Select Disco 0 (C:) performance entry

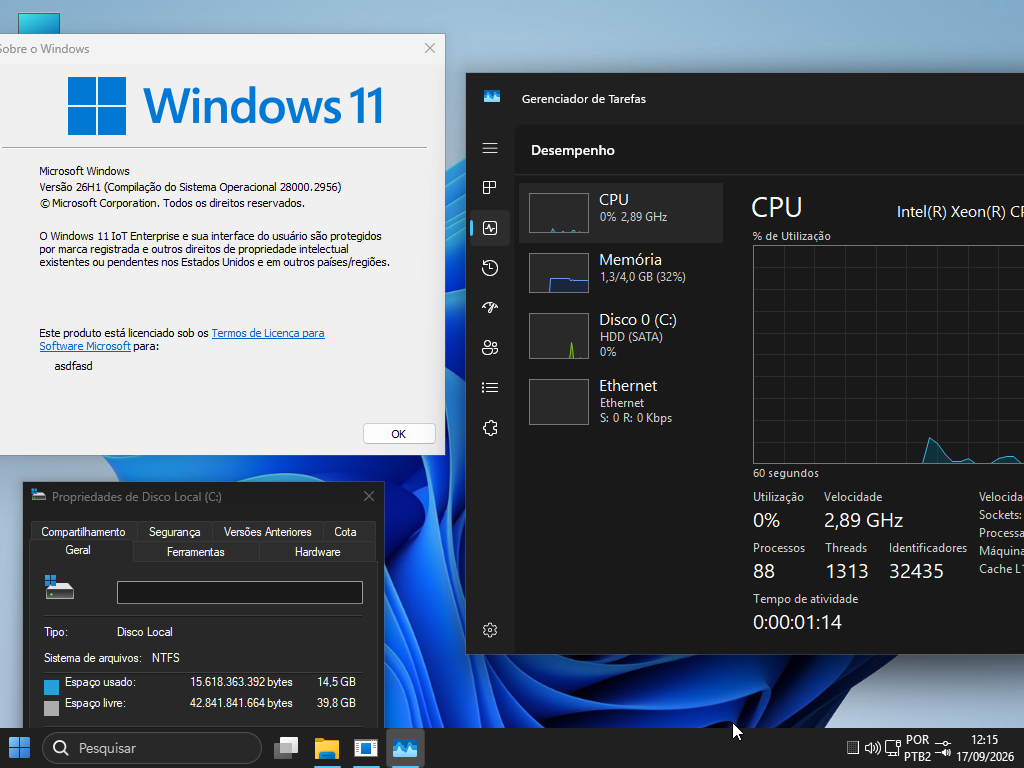coord(620,335)
